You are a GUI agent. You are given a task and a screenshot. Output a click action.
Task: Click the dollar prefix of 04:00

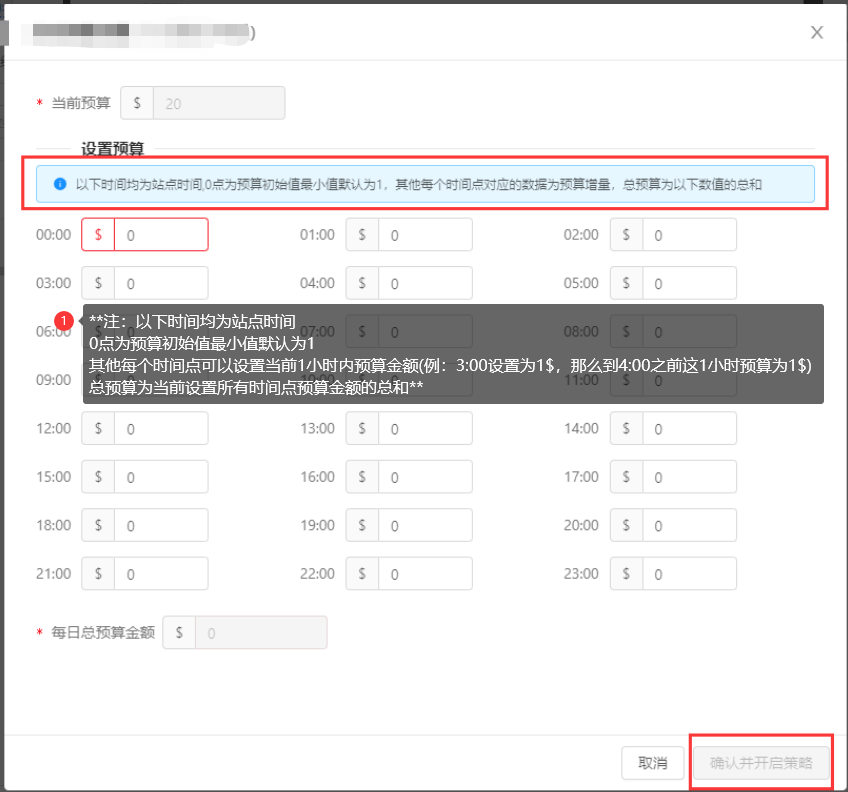coord(362,283)
